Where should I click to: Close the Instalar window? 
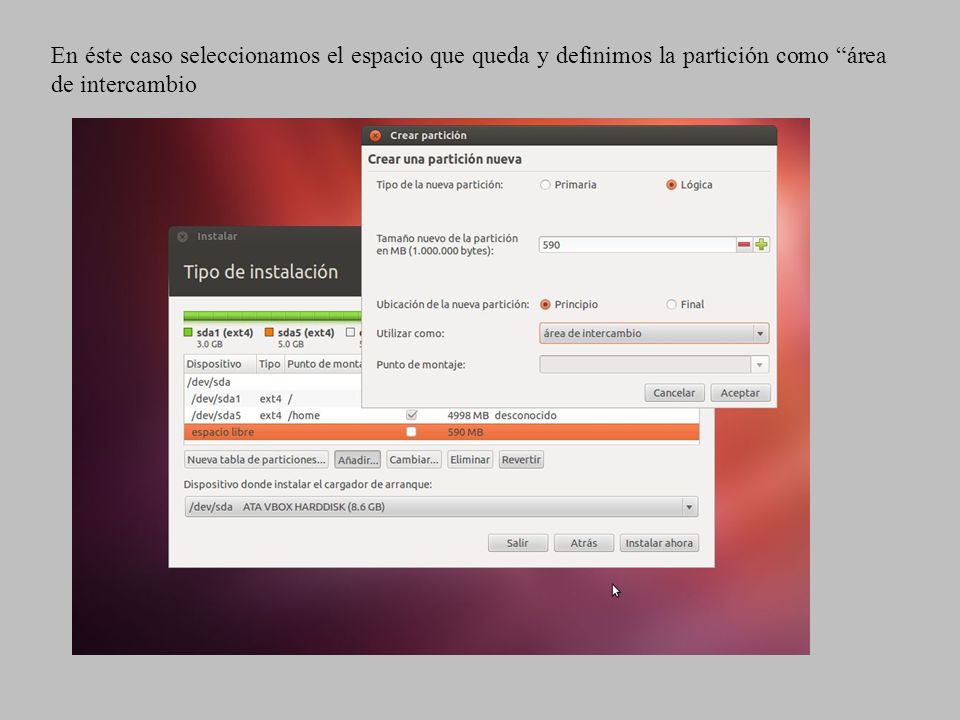[x=182, y=236]
